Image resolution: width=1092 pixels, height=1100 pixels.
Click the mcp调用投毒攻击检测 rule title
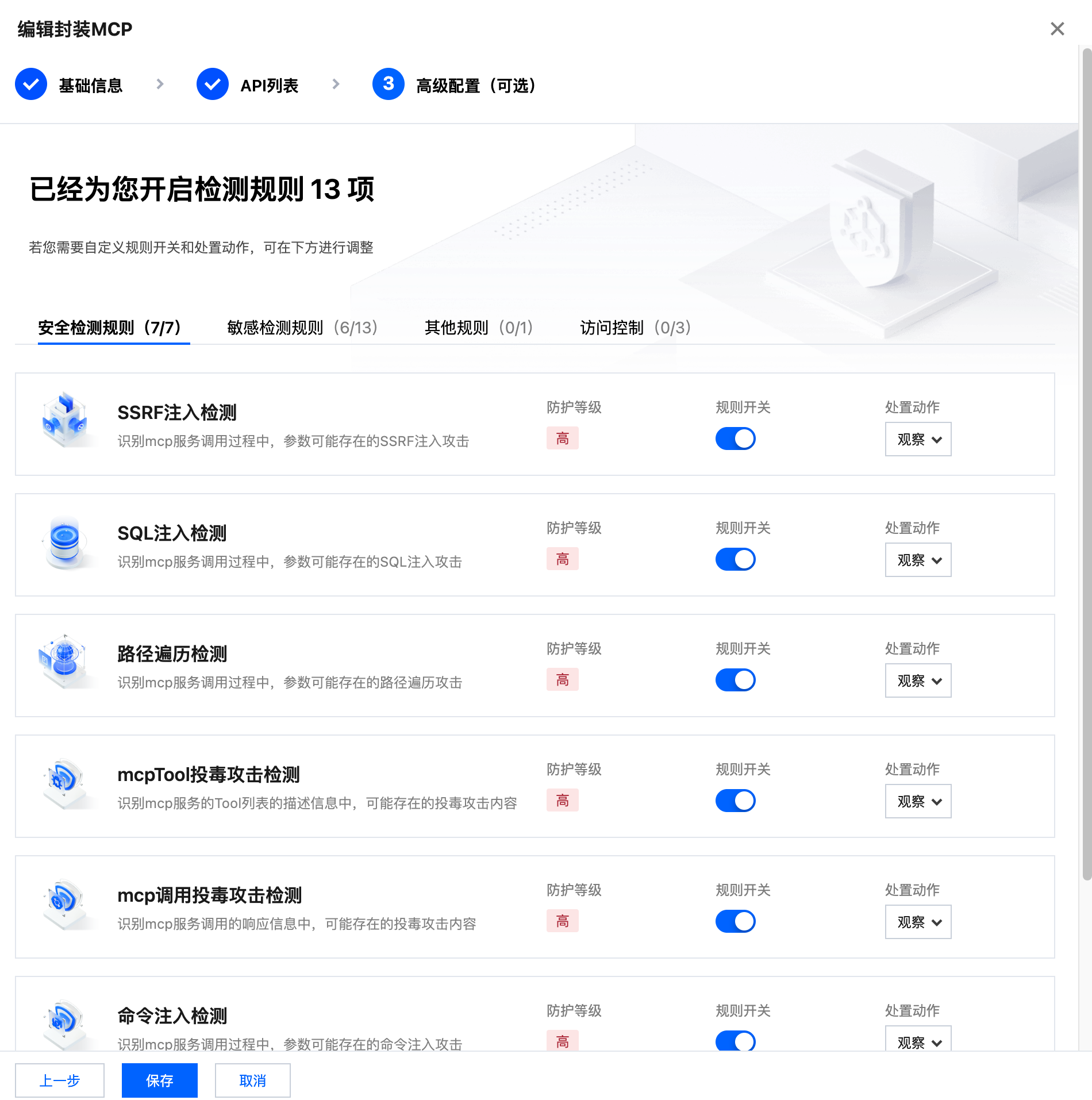pos(210,895)
